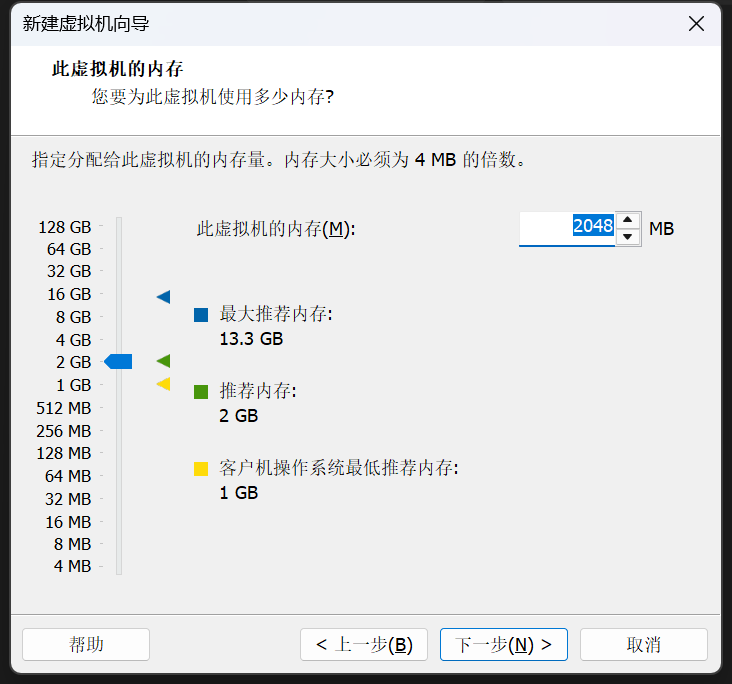
Task: Click the 256 MB scale label
Action: (x=63, y=431)
